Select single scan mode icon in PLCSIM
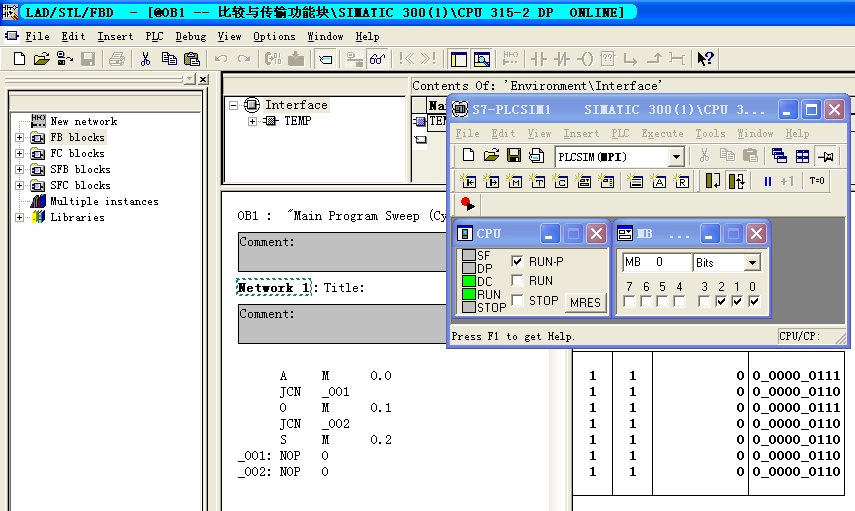The height and width of the screenshot is (511, 855). 713,181
